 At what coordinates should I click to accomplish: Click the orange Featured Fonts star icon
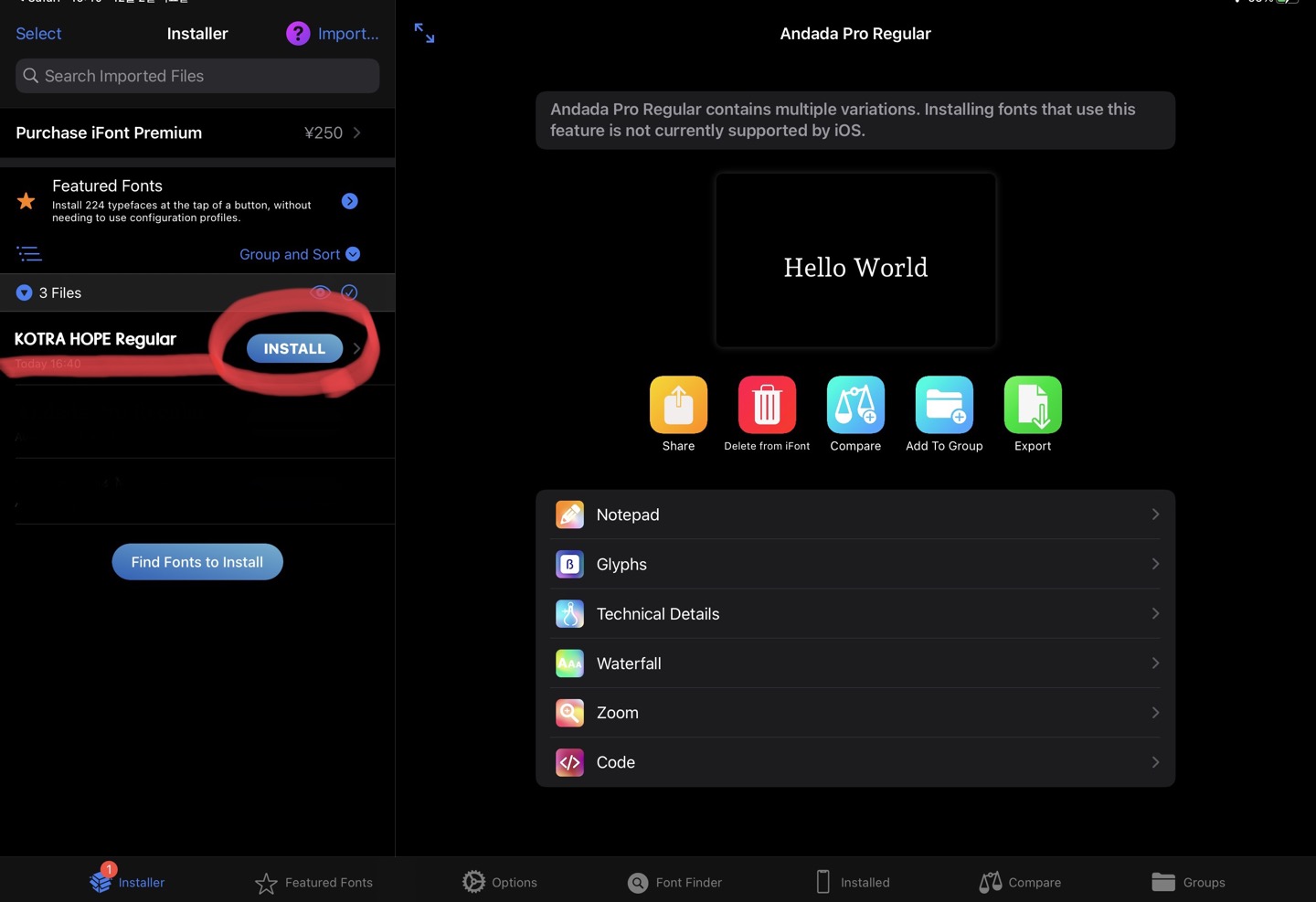(x=27, y=200)
